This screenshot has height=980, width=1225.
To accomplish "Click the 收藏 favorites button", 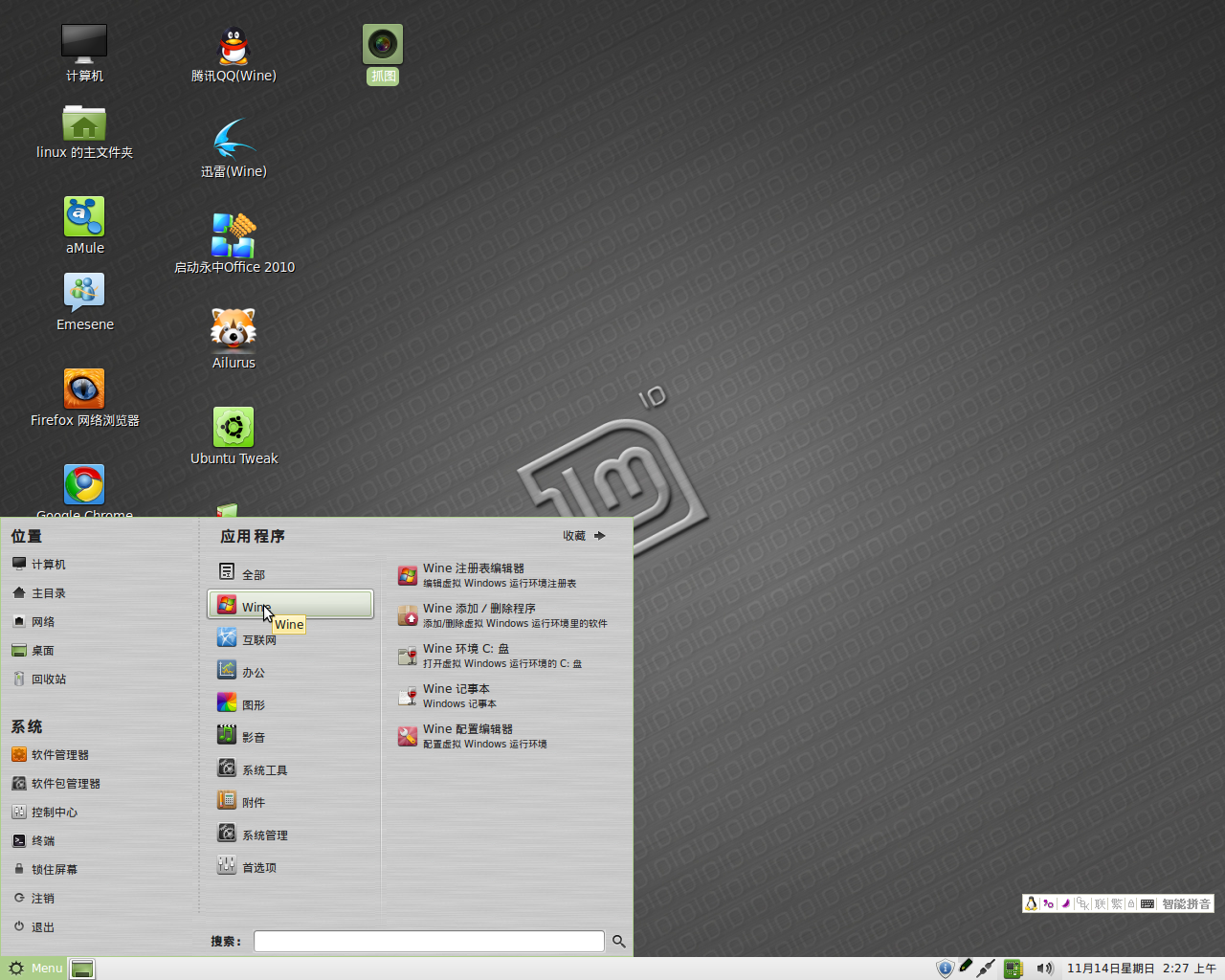I will tap(584, 536).
